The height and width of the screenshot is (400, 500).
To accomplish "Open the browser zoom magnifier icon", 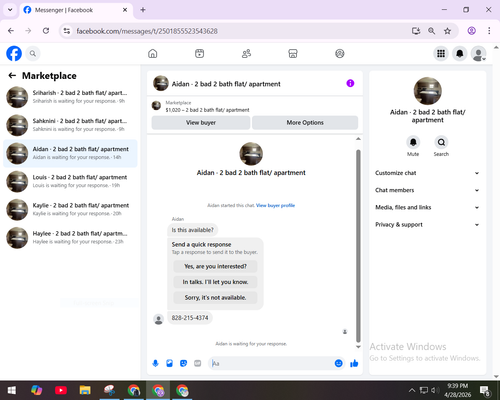I will tap(431, 31).
